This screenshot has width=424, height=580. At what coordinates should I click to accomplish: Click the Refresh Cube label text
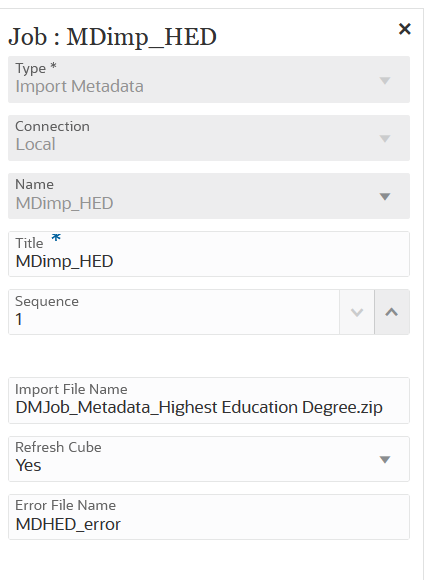click(58, 447)
